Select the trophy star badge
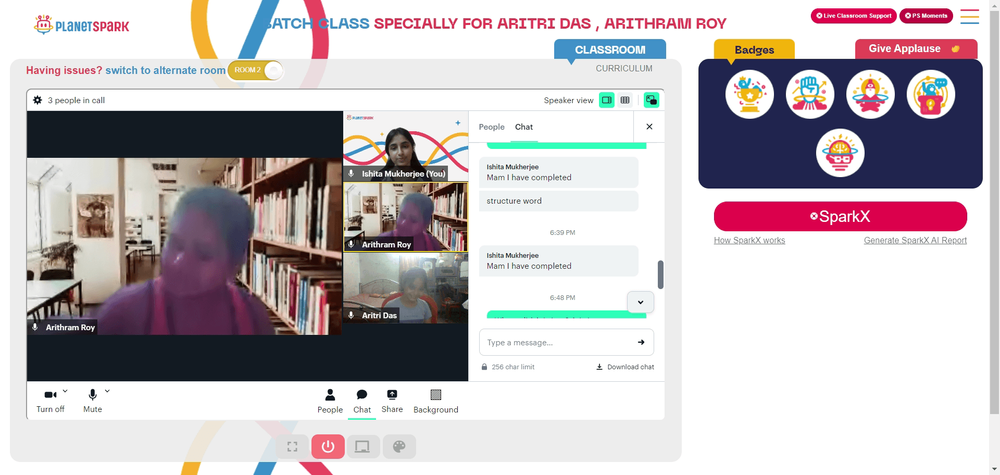The width and height of the screenshot is (1000, 475). coord(749,94)
